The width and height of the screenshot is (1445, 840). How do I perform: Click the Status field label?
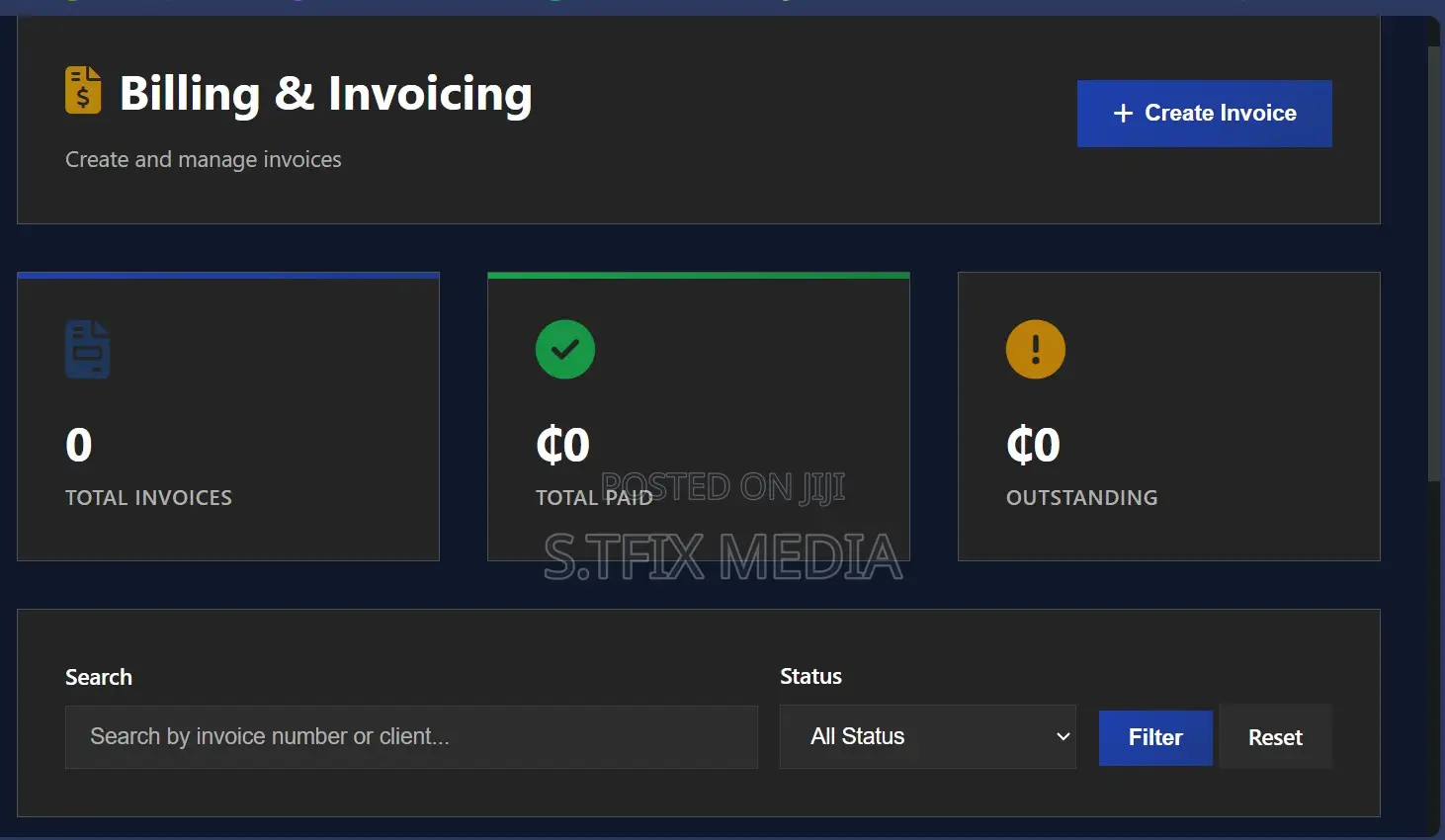pos(810,676)
